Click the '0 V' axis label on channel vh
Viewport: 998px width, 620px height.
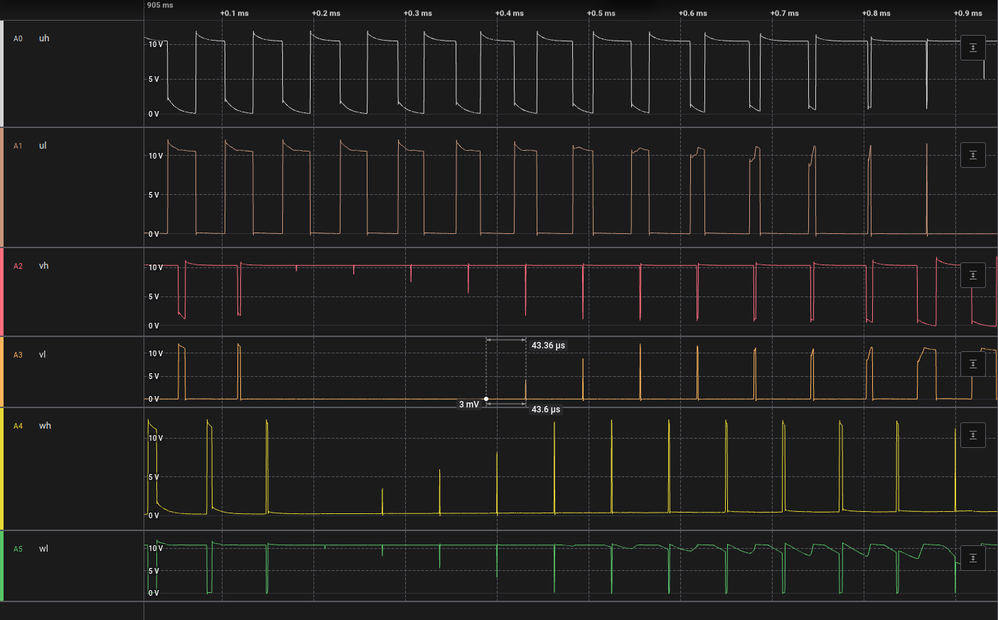(x=153, y=326)
